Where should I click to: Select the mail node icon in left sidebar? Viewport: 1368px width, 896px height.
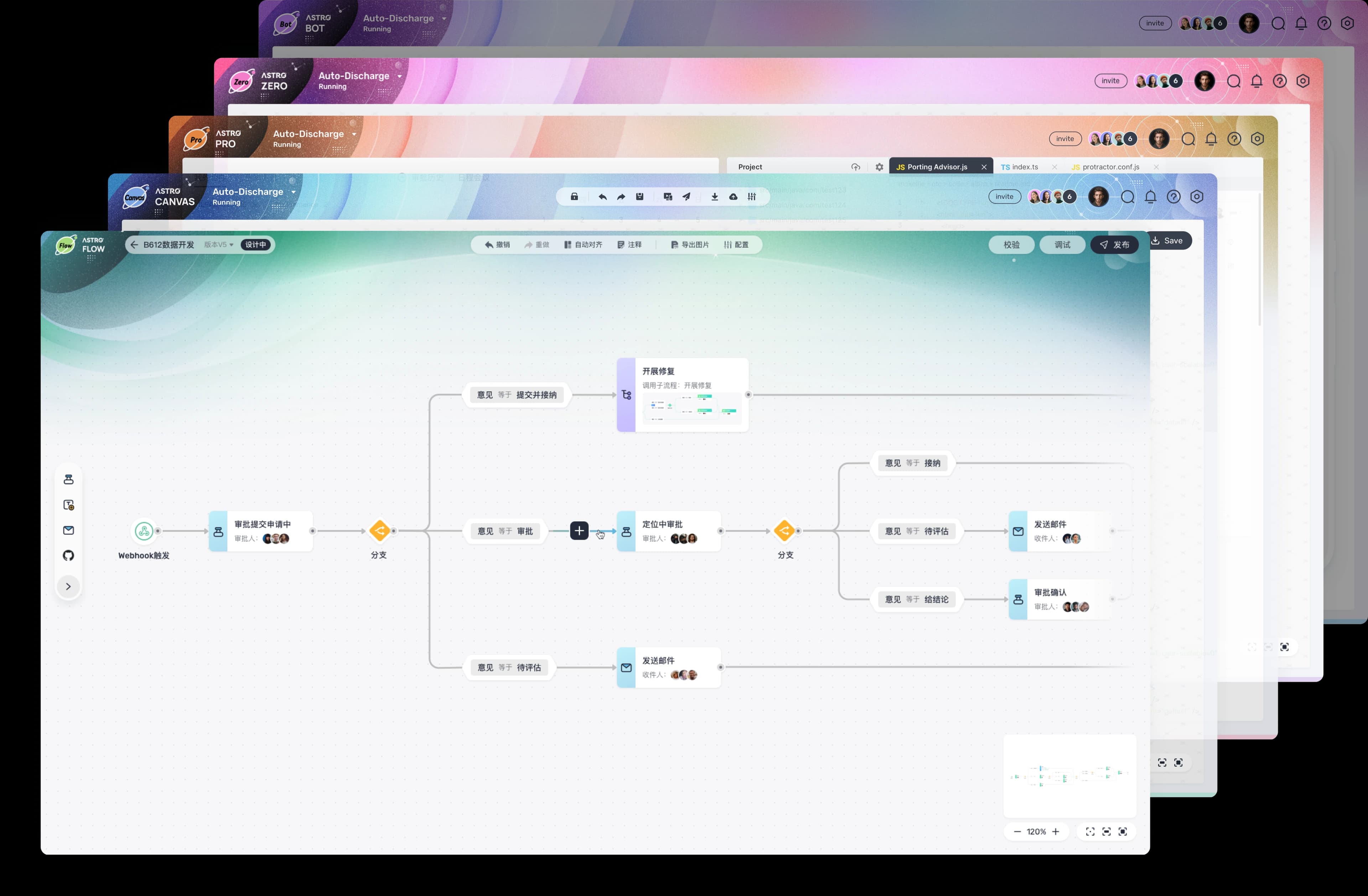click(68, 530)
